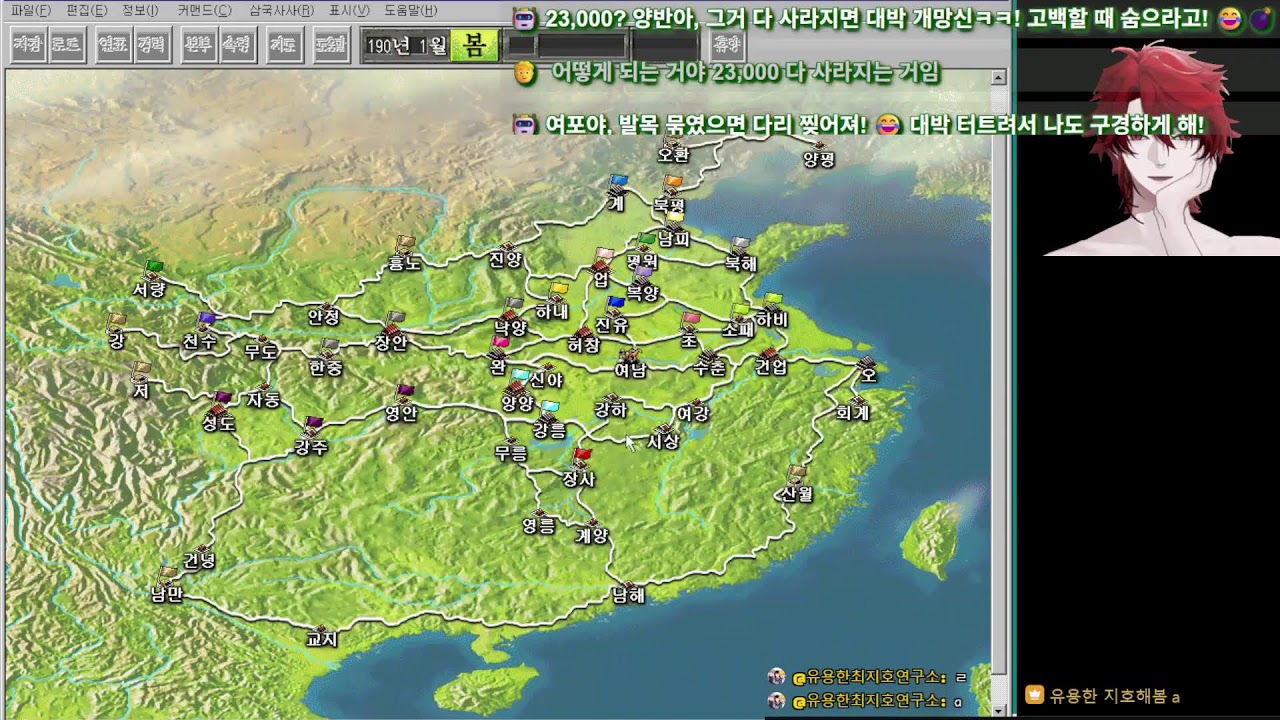Click the purple flag above 천수
Screen dimensions: 1280x720
[x=207, y=320]
